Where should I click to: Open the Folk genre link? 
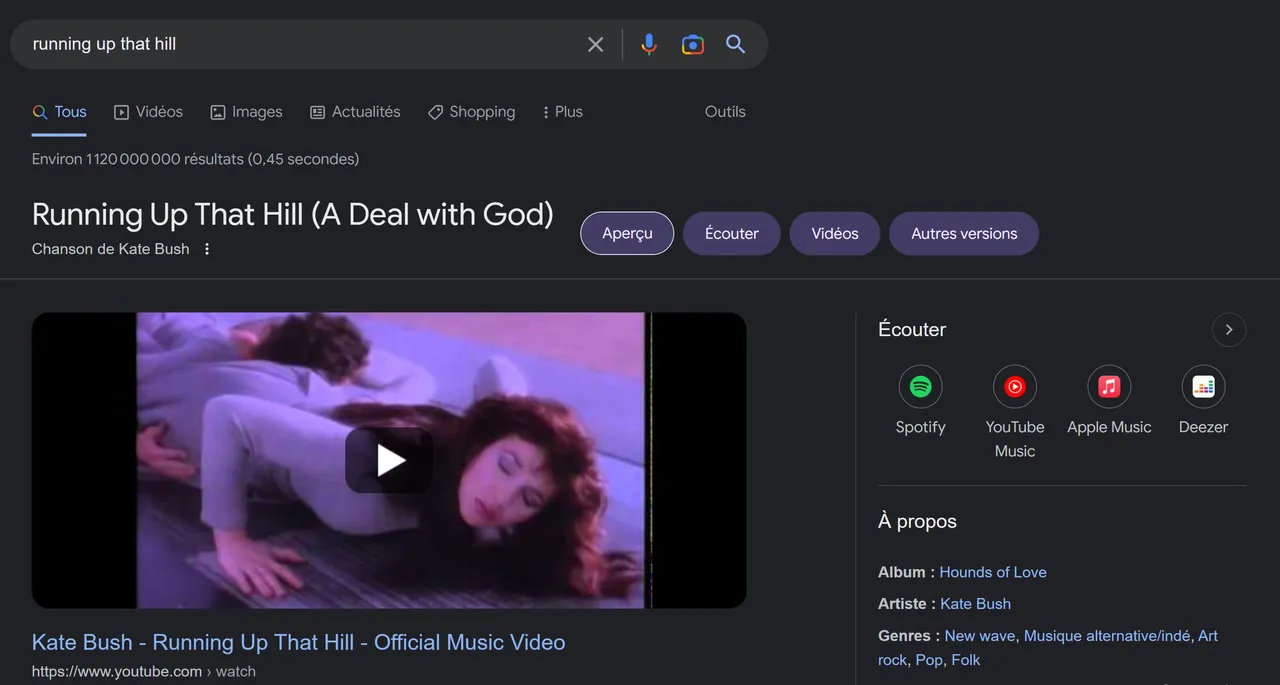click(x=966, y=660)
